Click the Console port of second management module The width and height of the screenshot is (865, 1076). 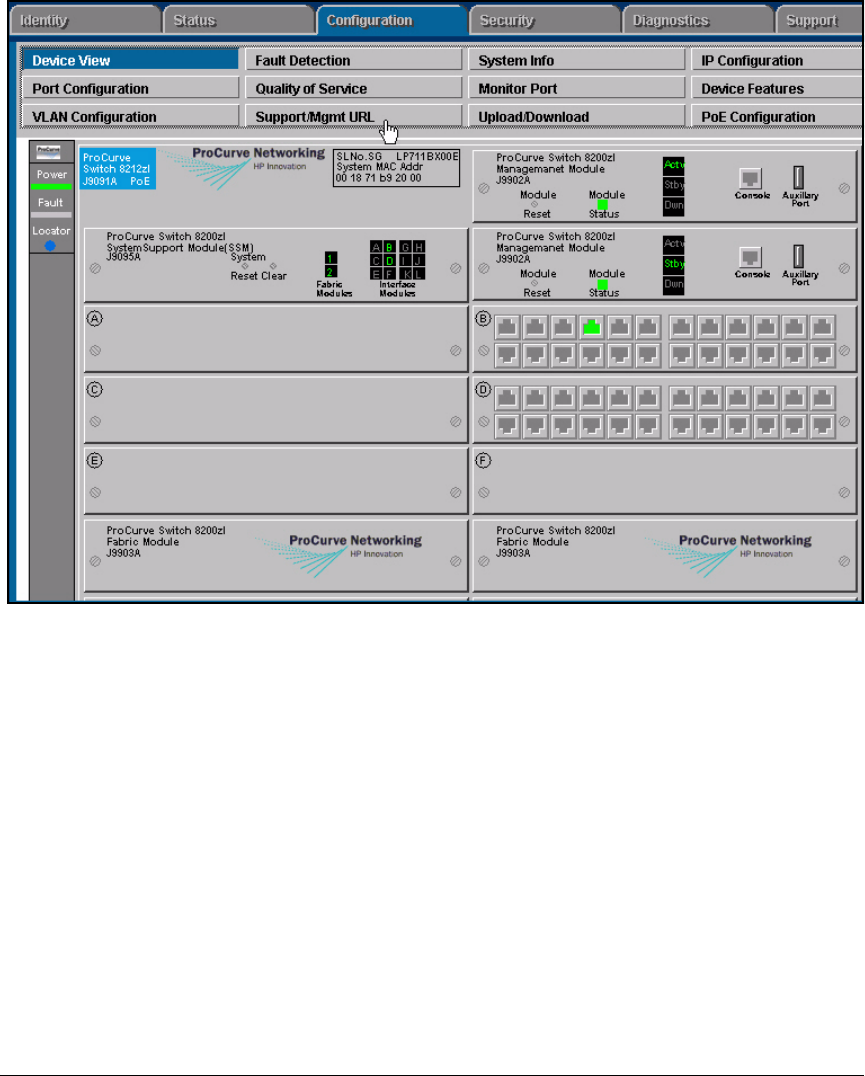point(751,258)
